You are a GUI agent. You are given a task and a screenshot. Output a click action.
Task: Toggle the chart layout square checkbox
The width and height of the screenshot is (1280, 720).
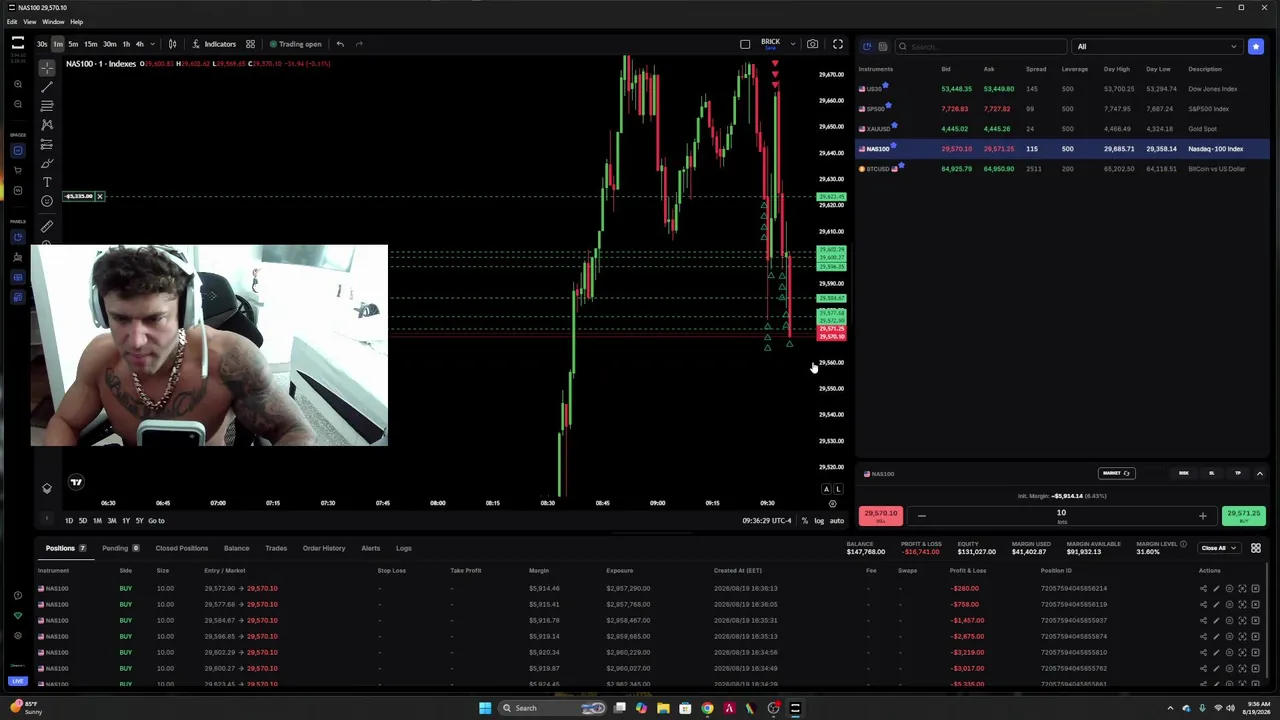click(x=745, y=44)
